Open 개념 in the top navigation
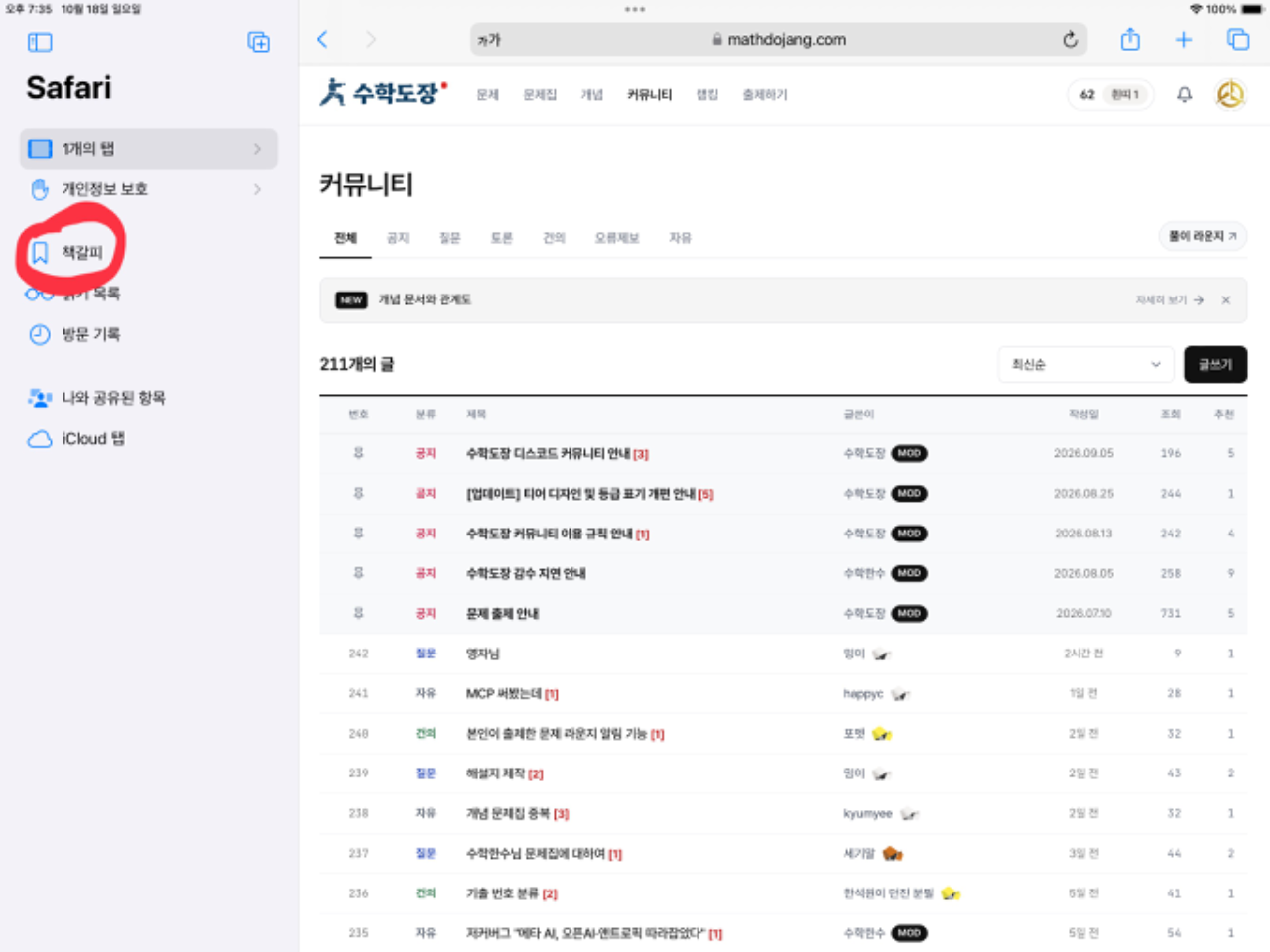This screenshot has width=1270, height=952. [x=592, y=95]
